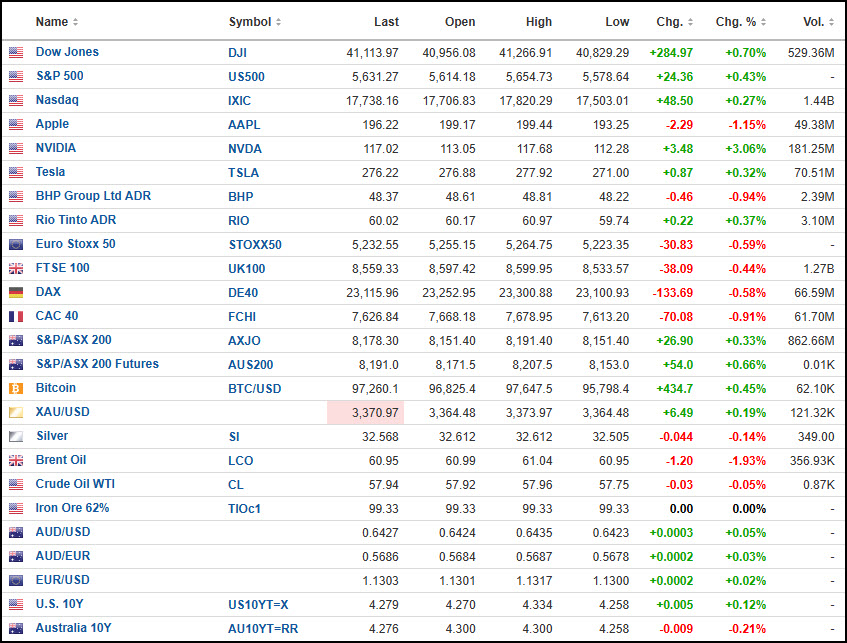847x643 pixels.
Task: Open the NVIDIA stock link
Action: [x=56, y=148]
